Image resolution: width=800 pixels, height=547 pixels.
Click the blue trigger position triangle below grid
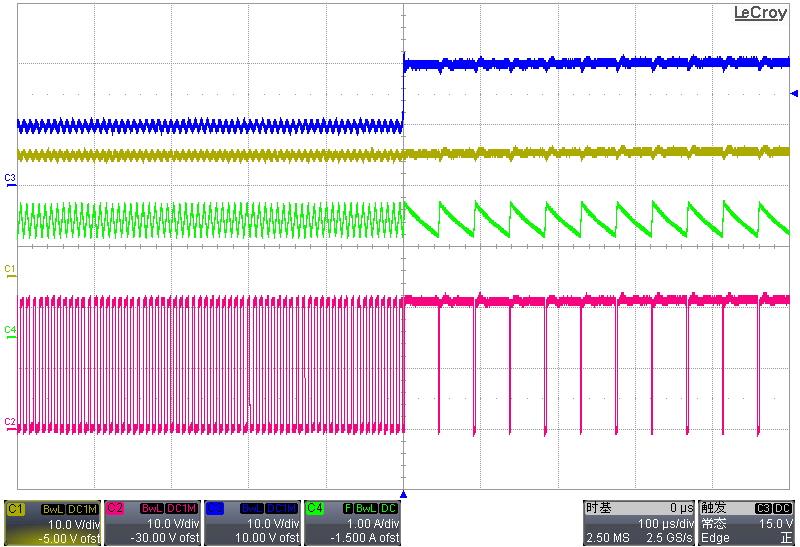pos(403,494)
